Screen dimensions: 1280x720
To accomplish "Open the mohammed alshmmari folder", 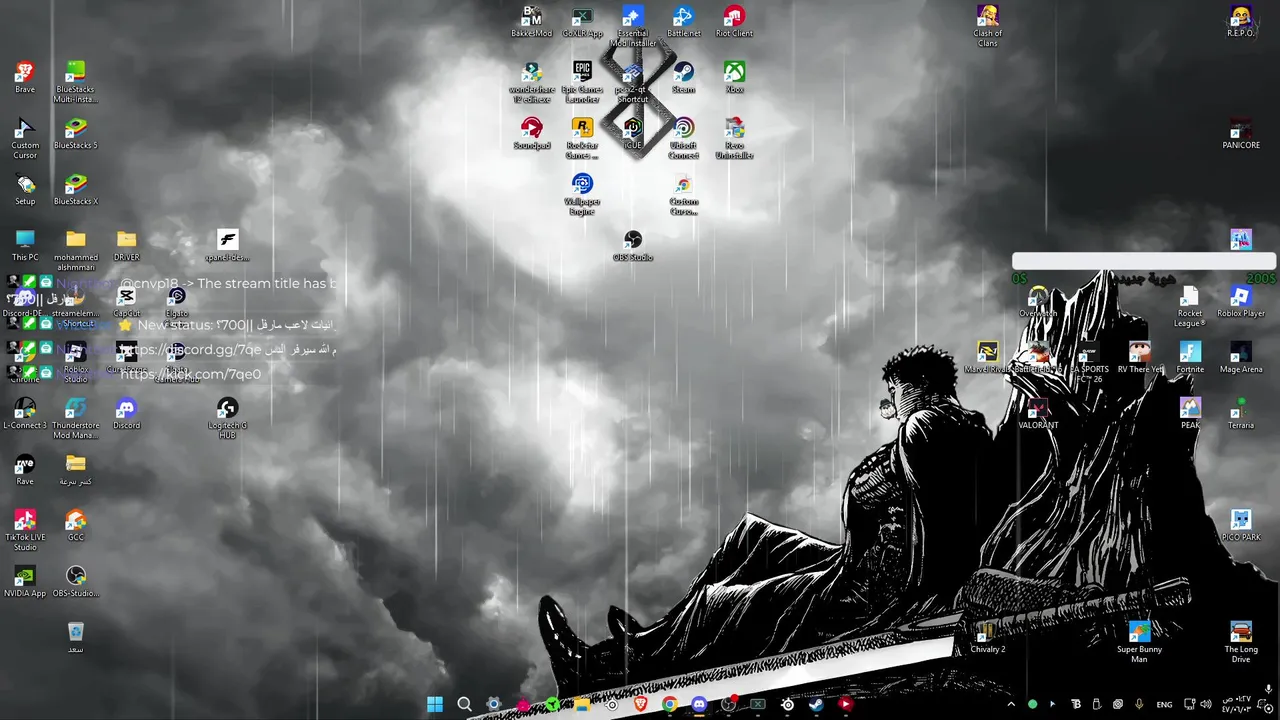I will pyautogui.click(x=76, y=249).
